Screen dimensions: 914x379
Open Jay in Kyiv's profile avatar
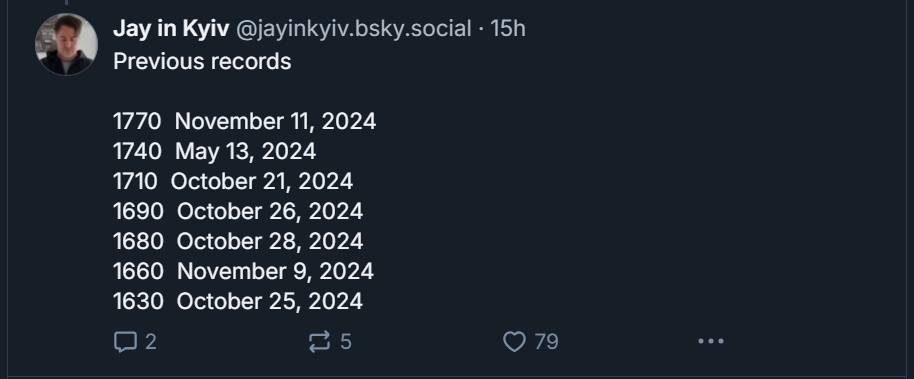(x=66, y=44)
